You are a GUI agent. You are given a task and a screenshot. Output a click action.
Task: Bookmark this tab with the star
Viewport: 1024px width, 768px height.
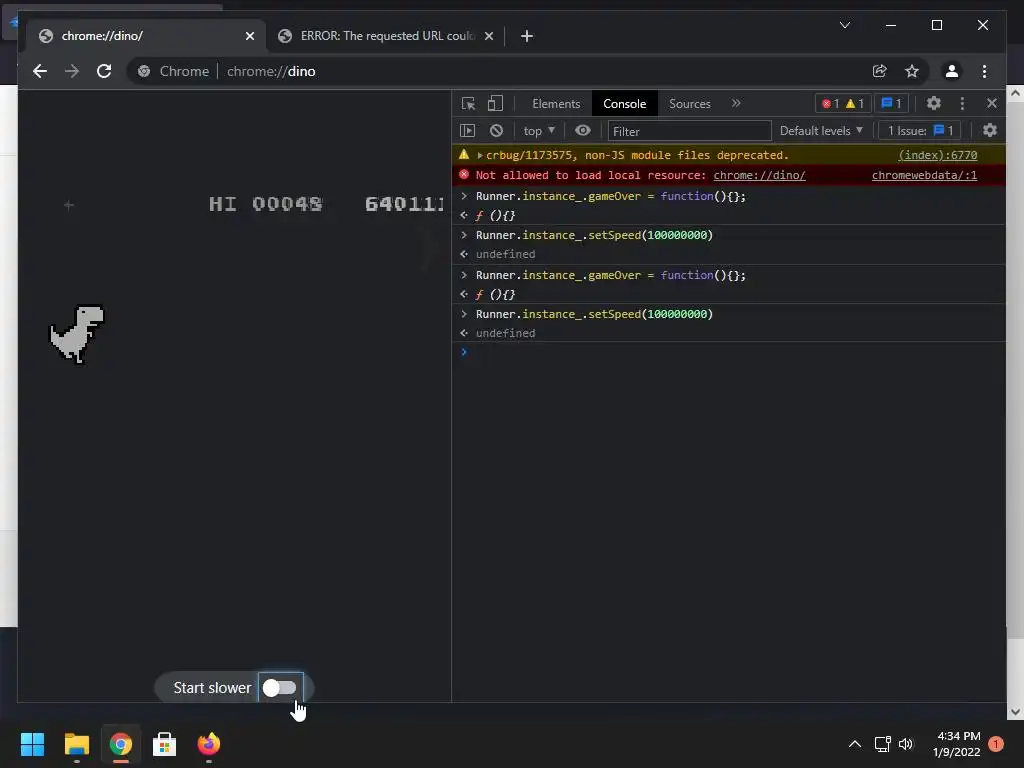pos(912,71)
